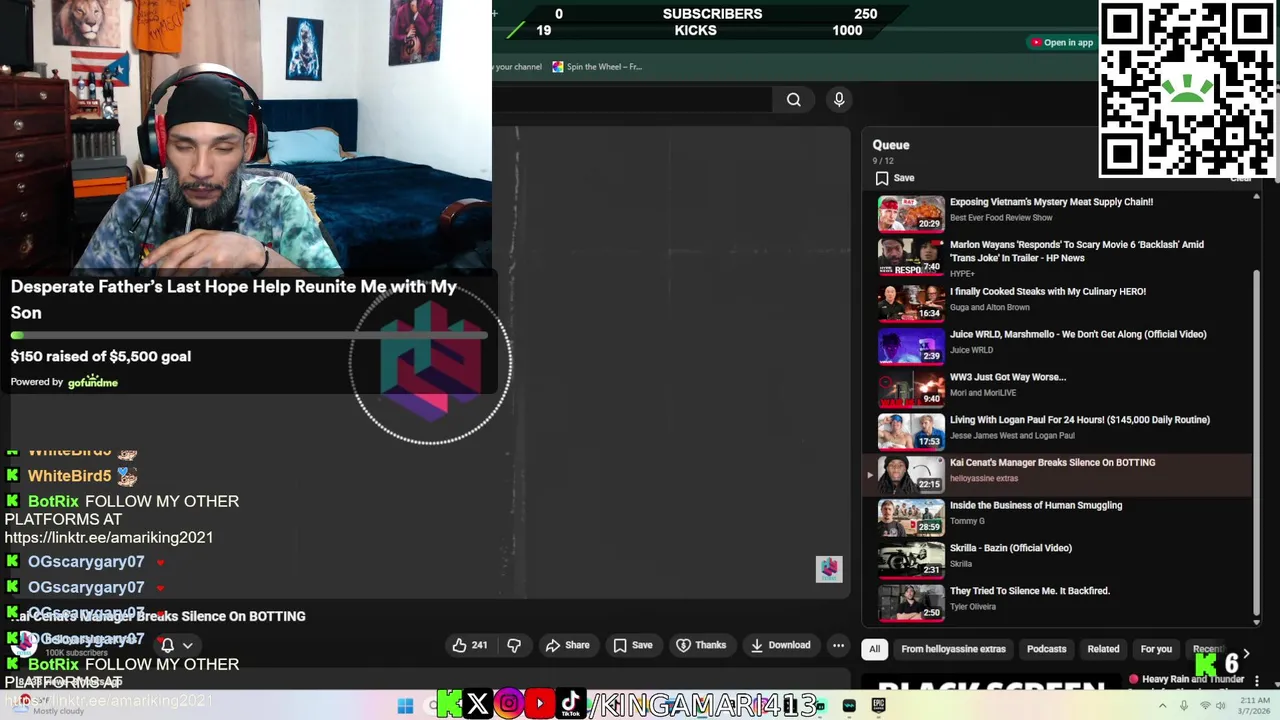This screenshot has height=720, width=1280.
Task: Open the Wi-Fi network tray icon
Action: 1205,706
